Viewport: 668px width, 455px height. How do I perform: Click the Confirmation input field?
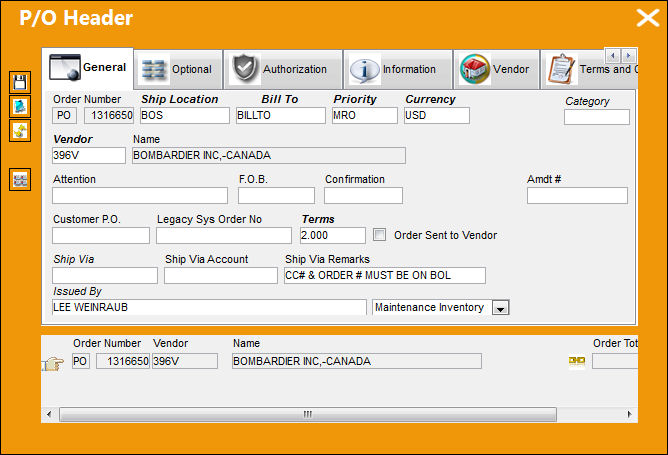(x=363, y=196)
